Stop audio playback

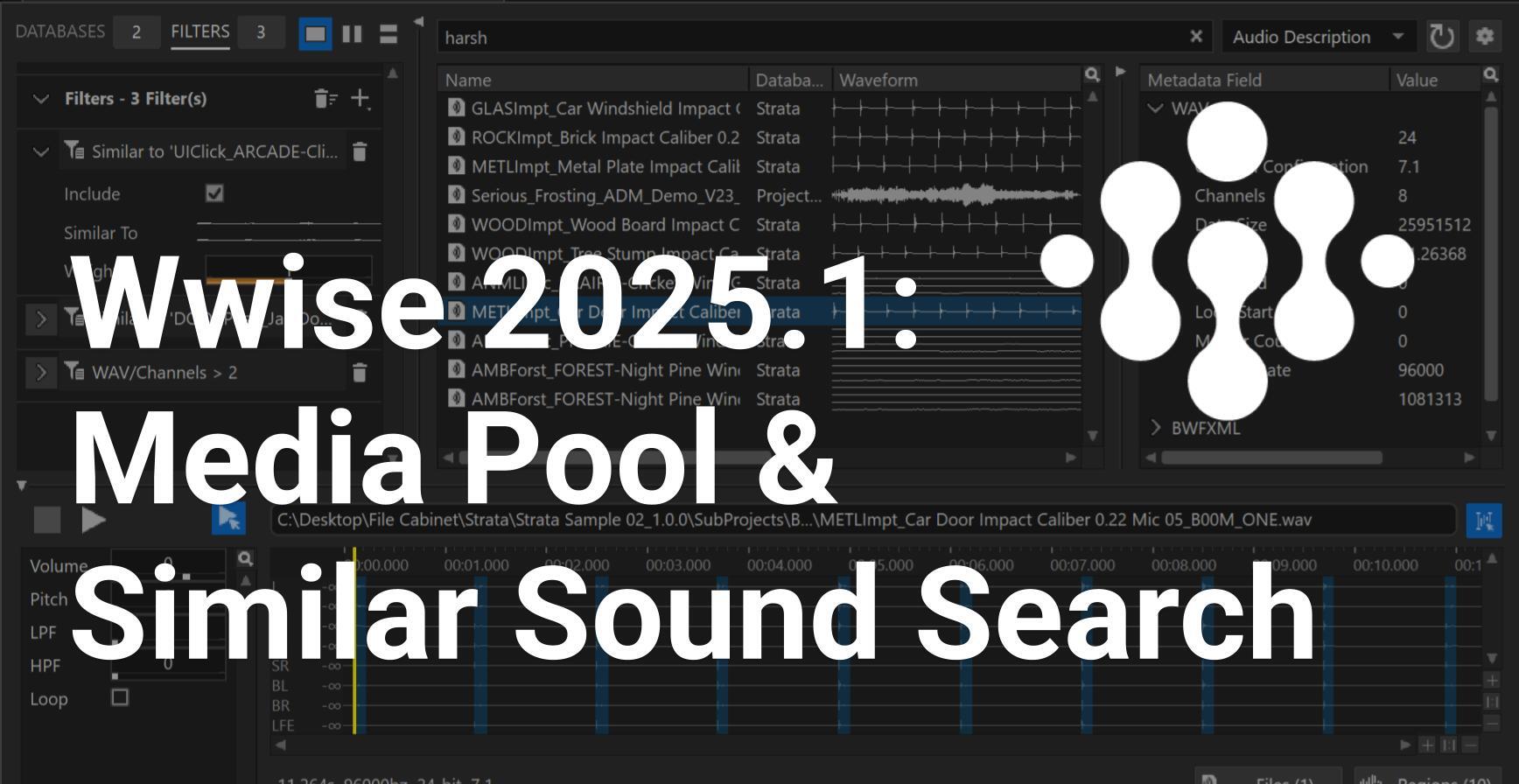coord(47,520)
